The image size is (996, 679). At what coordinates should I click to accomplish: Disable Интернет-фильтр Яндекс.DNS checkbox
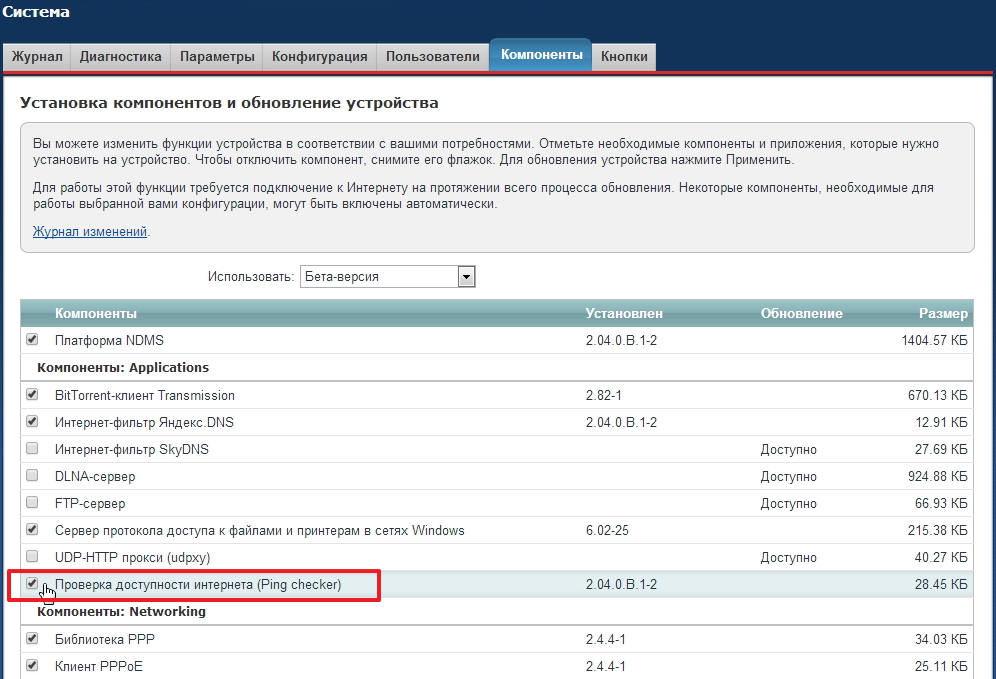tap(32, 422)
